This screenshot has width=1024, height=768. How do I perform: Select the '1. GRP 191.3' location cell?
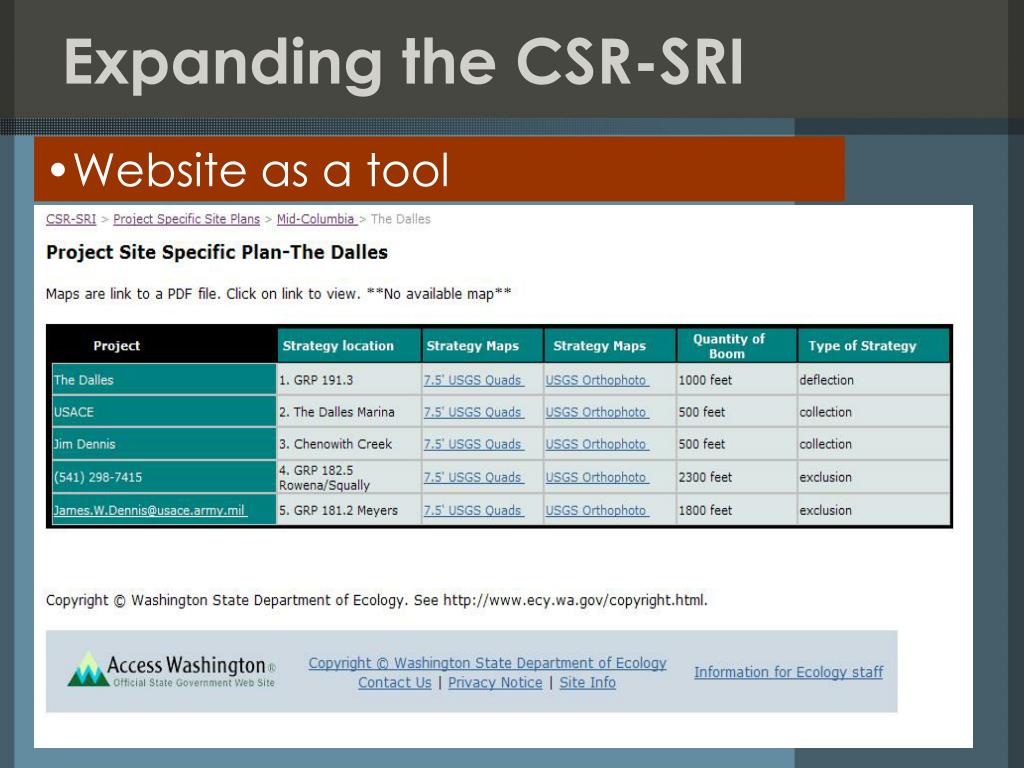tap(349, 379)
